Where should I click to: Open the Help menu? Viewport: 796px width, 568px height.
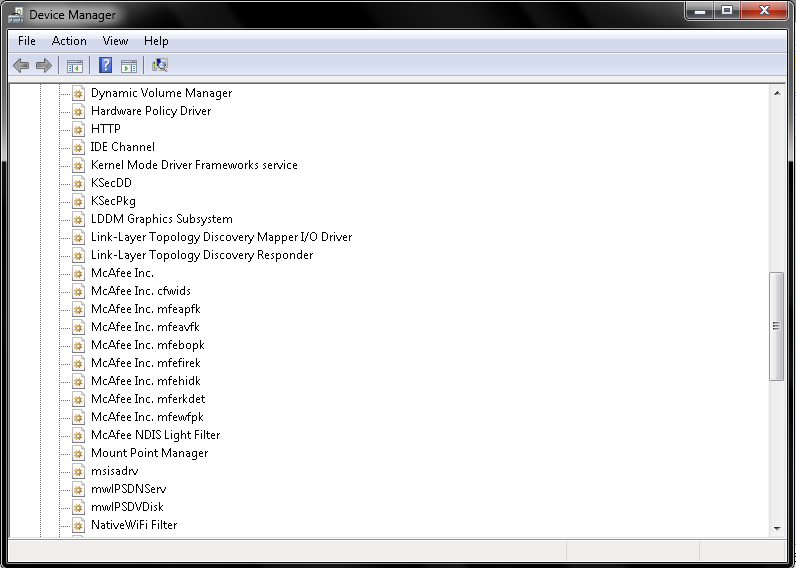click(156, 41)
